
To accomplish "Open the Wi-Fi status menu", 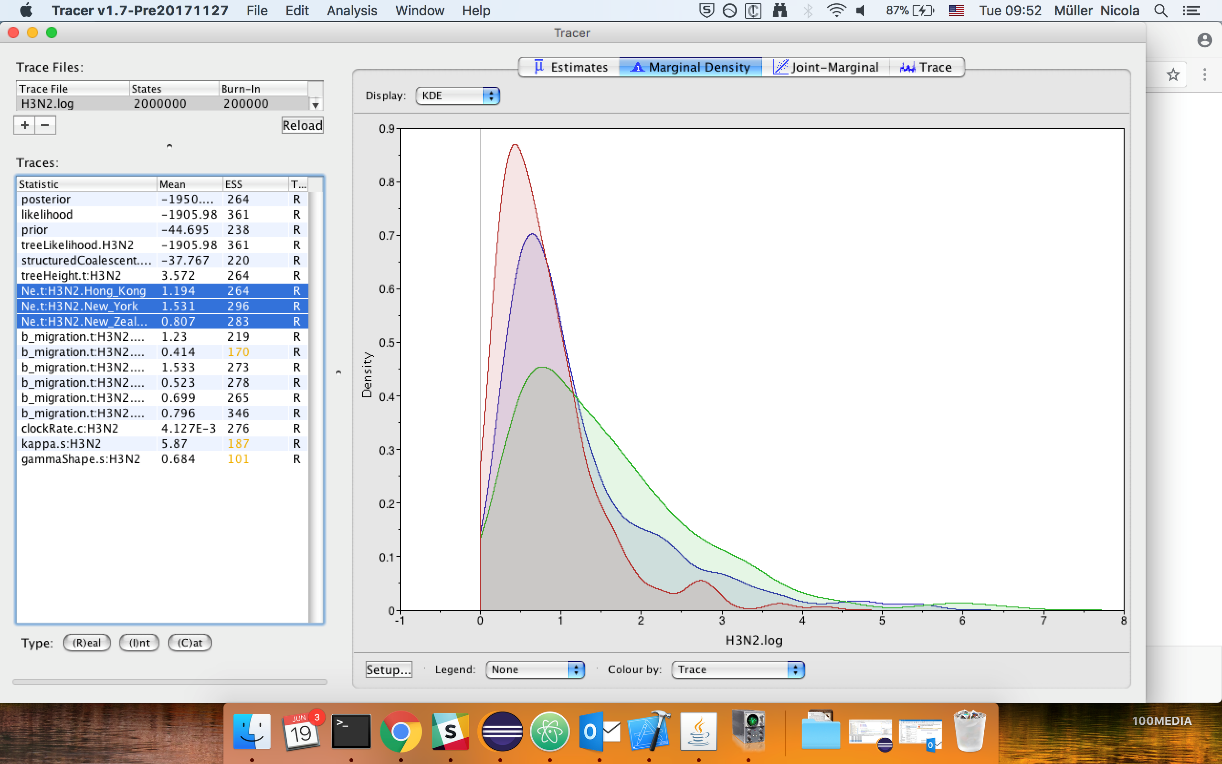I will 836,10.
